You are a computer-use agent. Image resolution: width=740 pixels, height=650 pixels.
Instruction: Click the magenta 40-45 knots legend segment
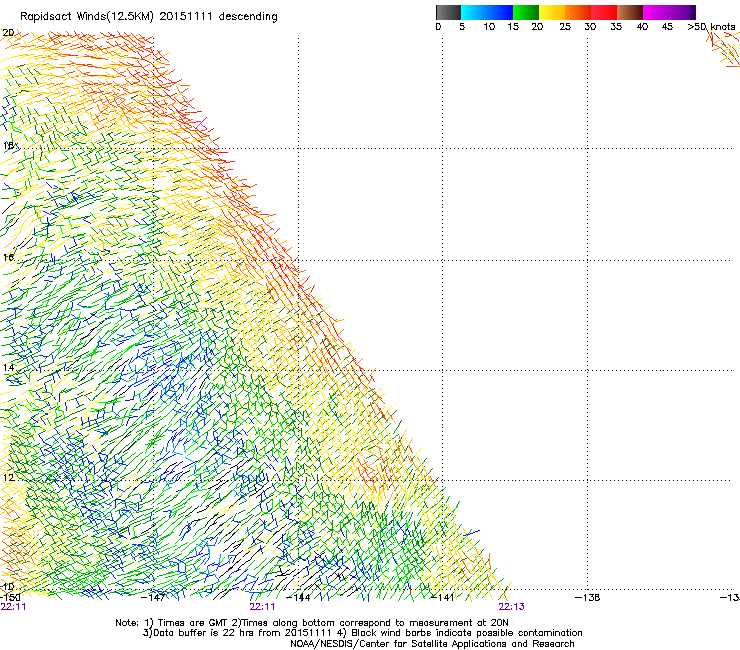click(656, 12)
